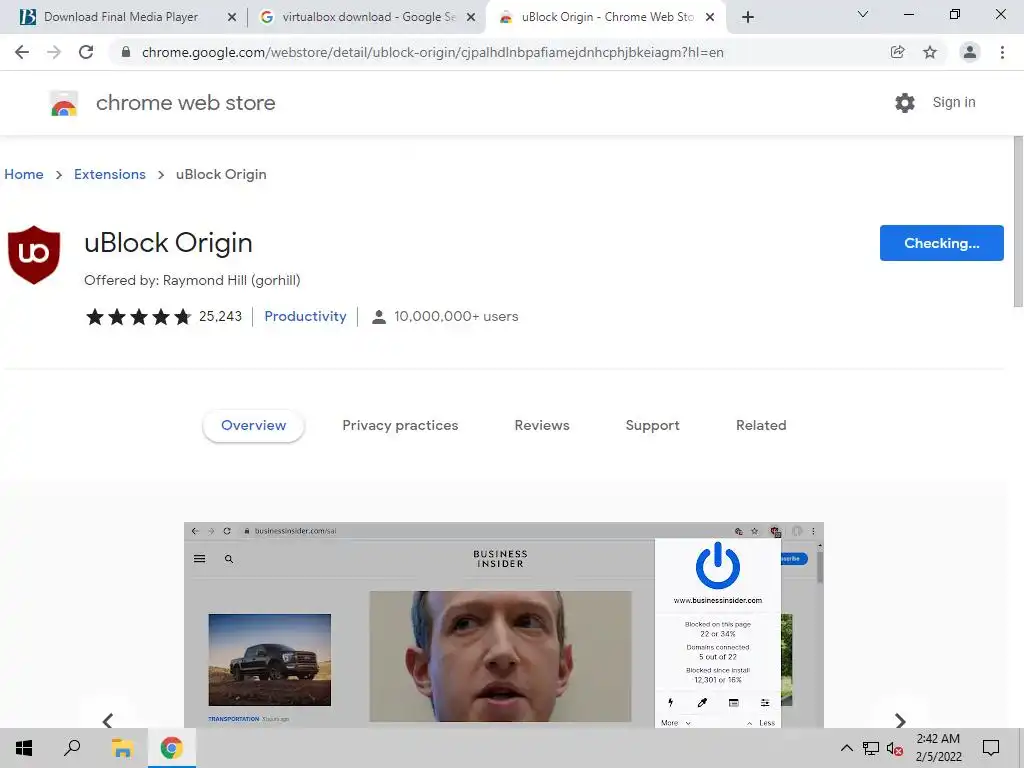Open the Productivity category link

point(306,316)
